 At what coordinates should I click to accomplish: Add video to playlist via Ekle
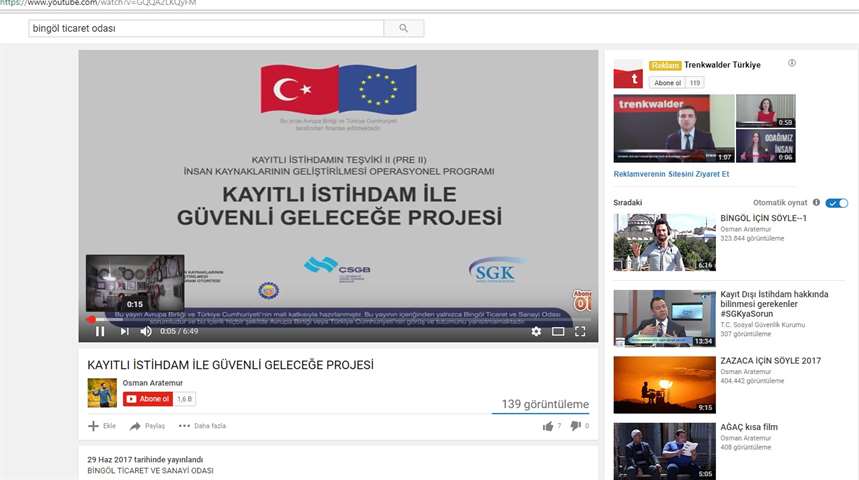click(102, 426)
